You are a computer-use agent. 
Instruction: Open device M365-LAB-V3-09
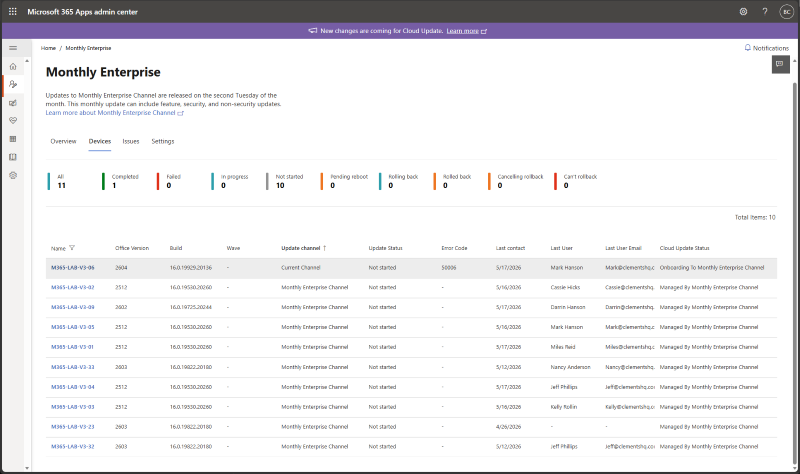(72, 307)
